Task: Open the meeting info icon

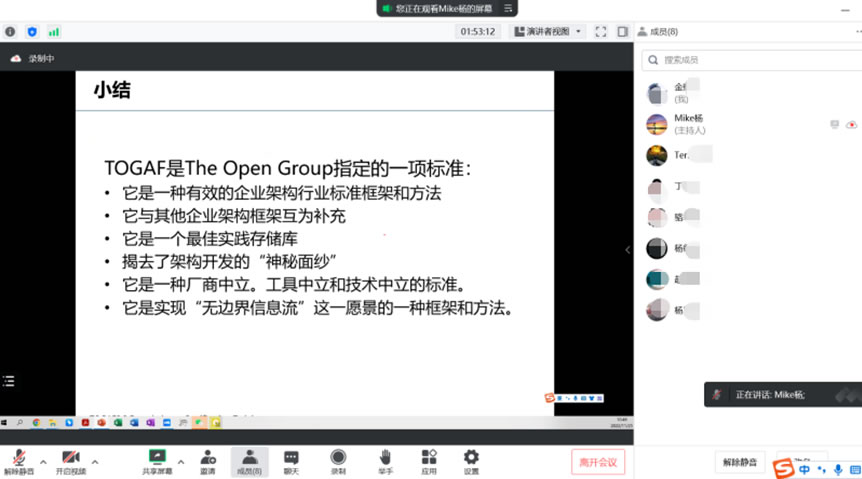Action: [10, 32]
